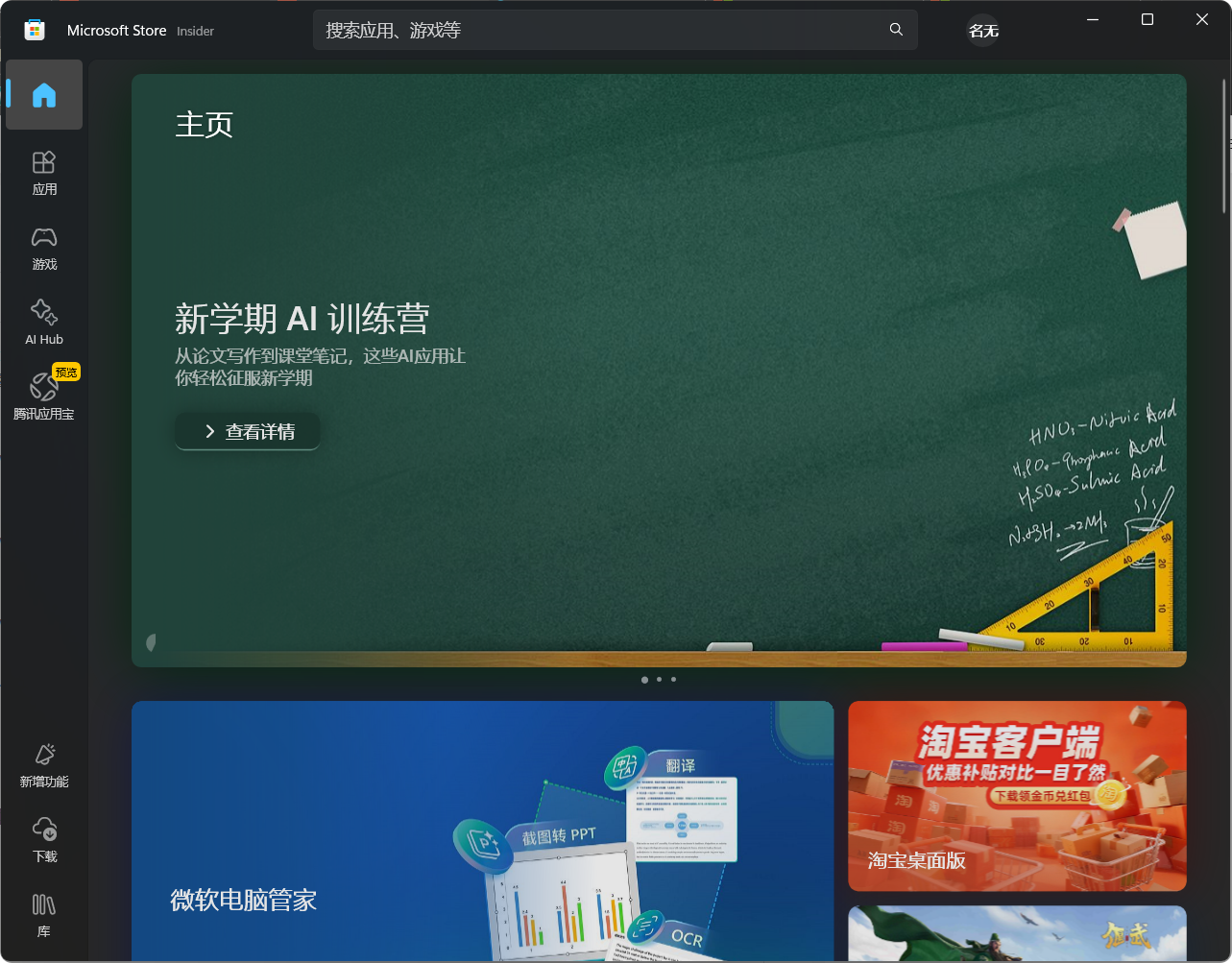
Task: Open AI Hub from sidebar
Action: 44,323
